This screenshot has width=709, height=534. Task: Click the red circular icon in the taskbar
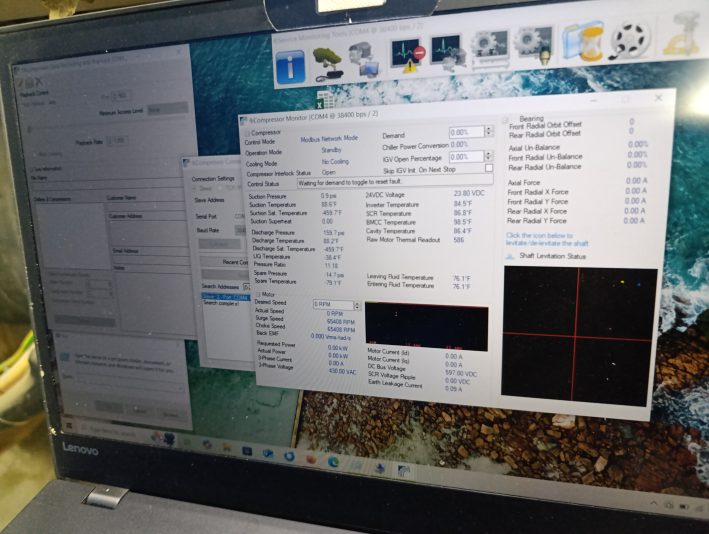(x=311, y=459)
